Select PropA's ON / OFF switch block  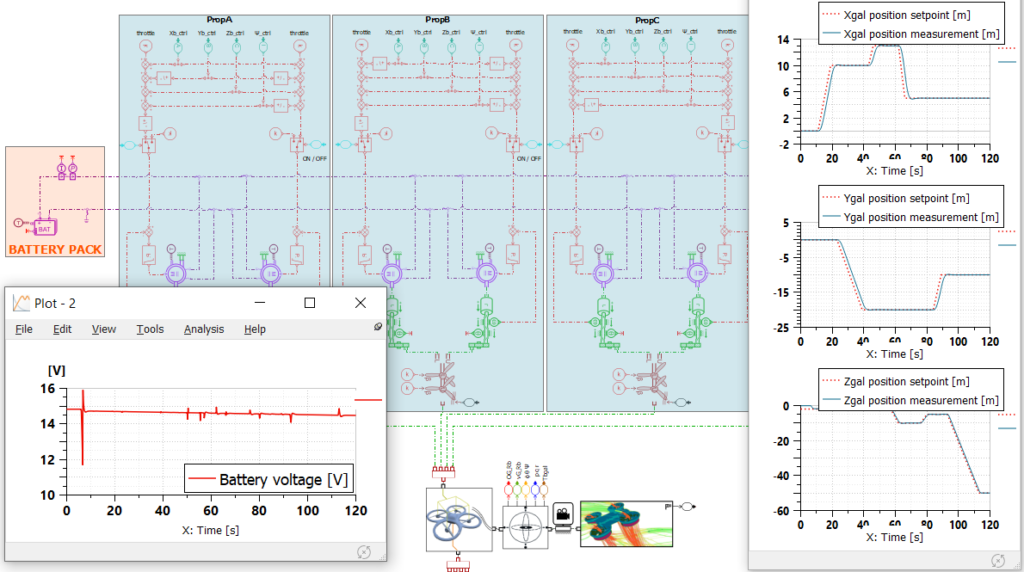(x=297, y=144)
